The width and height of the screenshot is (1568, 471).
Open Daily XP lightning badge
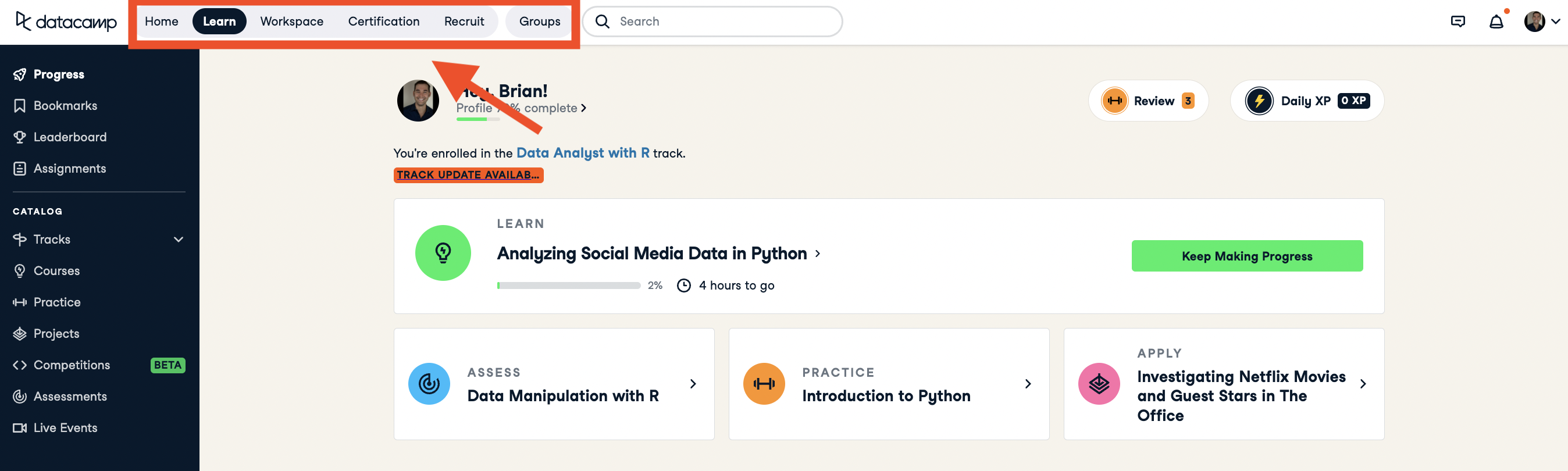click(x=1258, y=101)
